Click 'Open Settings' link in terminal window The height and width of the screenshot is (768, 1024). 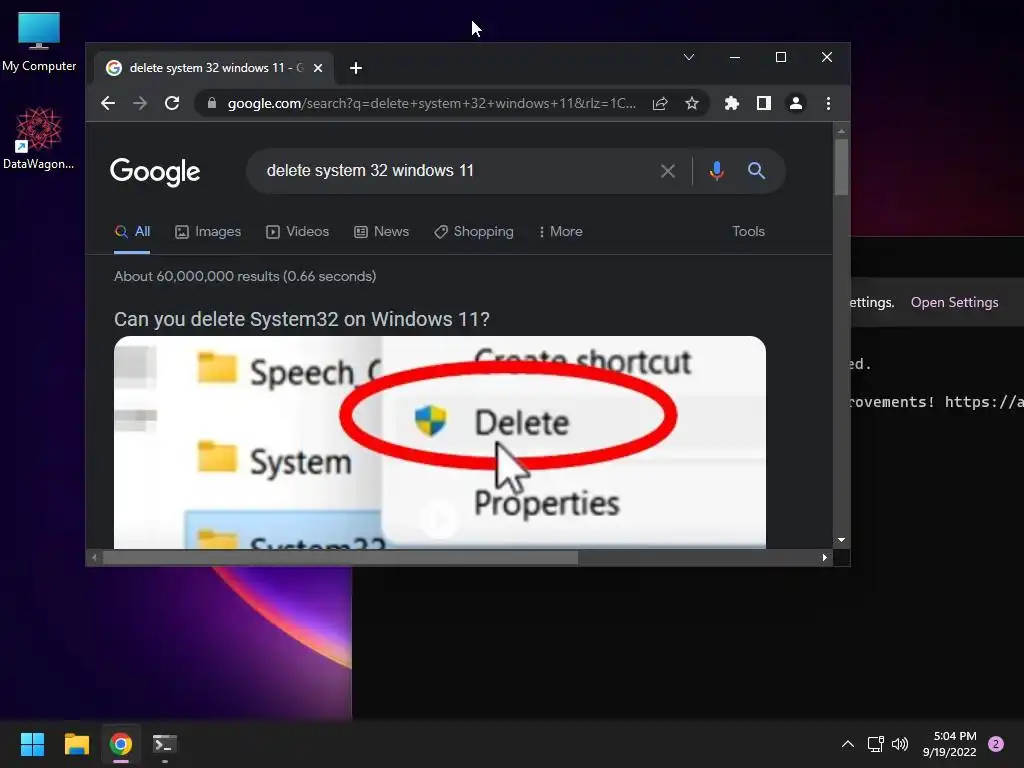(x=954, y=302)
